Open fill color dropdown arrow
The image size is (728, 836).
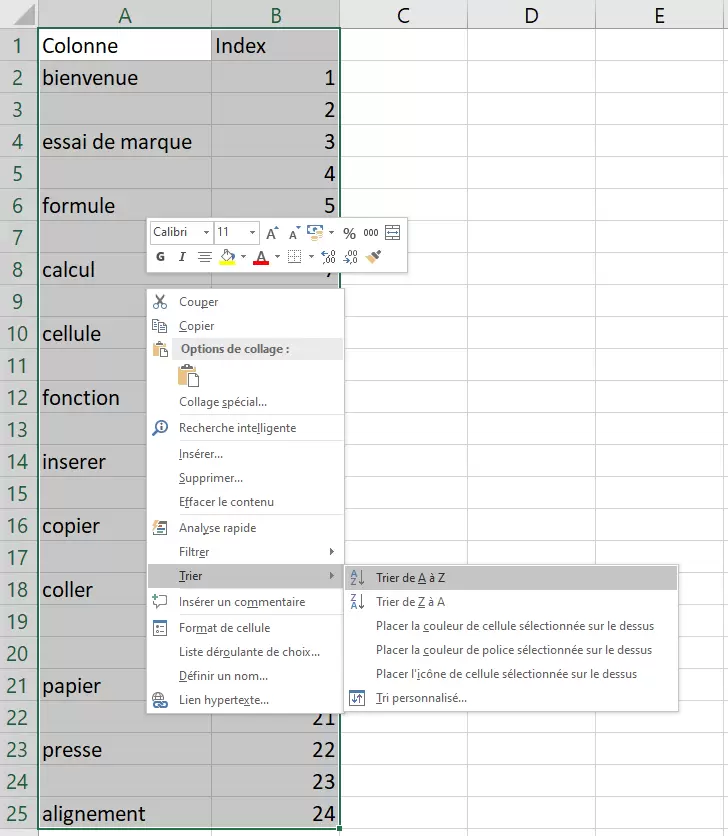[x=243, y=257]
